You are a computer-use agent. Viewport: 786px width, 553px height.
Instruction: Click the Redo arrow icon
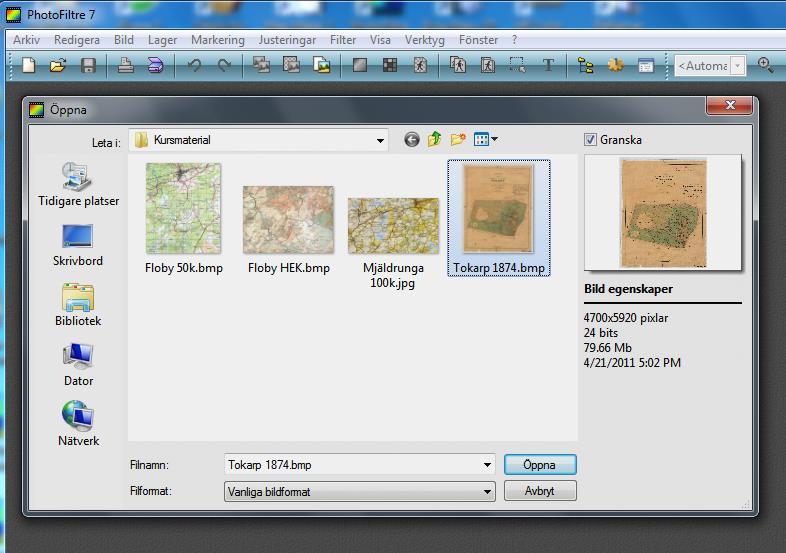coord(224,65)
